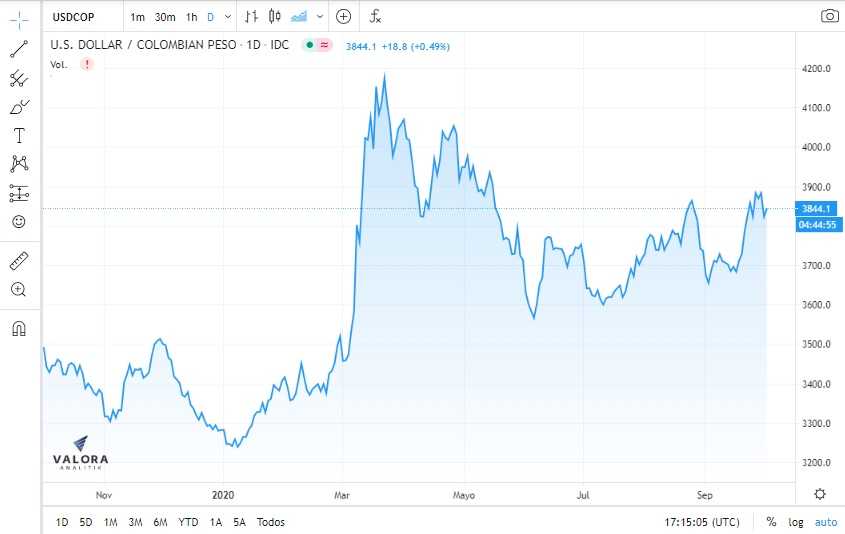This screenshot has height=534, width=845.
Task: Click the Vol. warning exclamation icon
Action: click(87, 65)
